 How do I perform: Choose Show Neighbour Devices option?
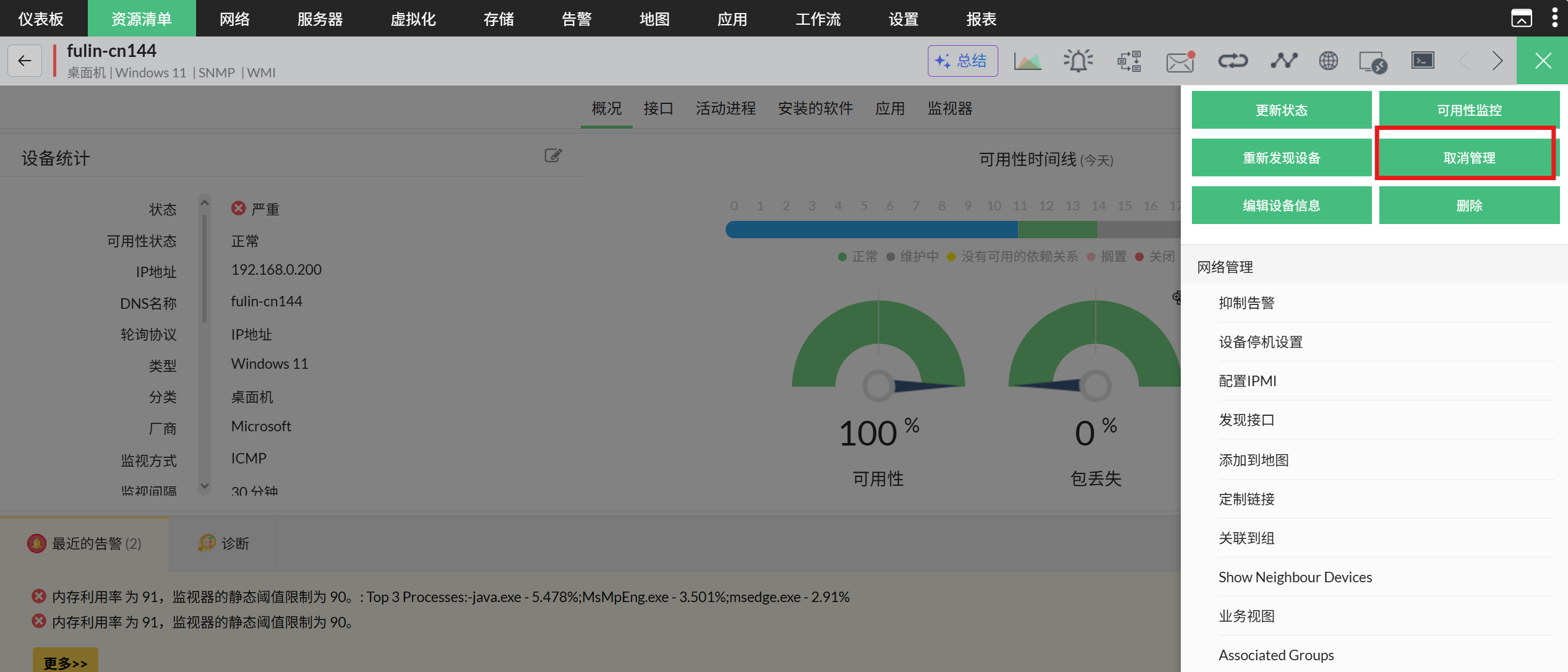tap(1386, 577)
